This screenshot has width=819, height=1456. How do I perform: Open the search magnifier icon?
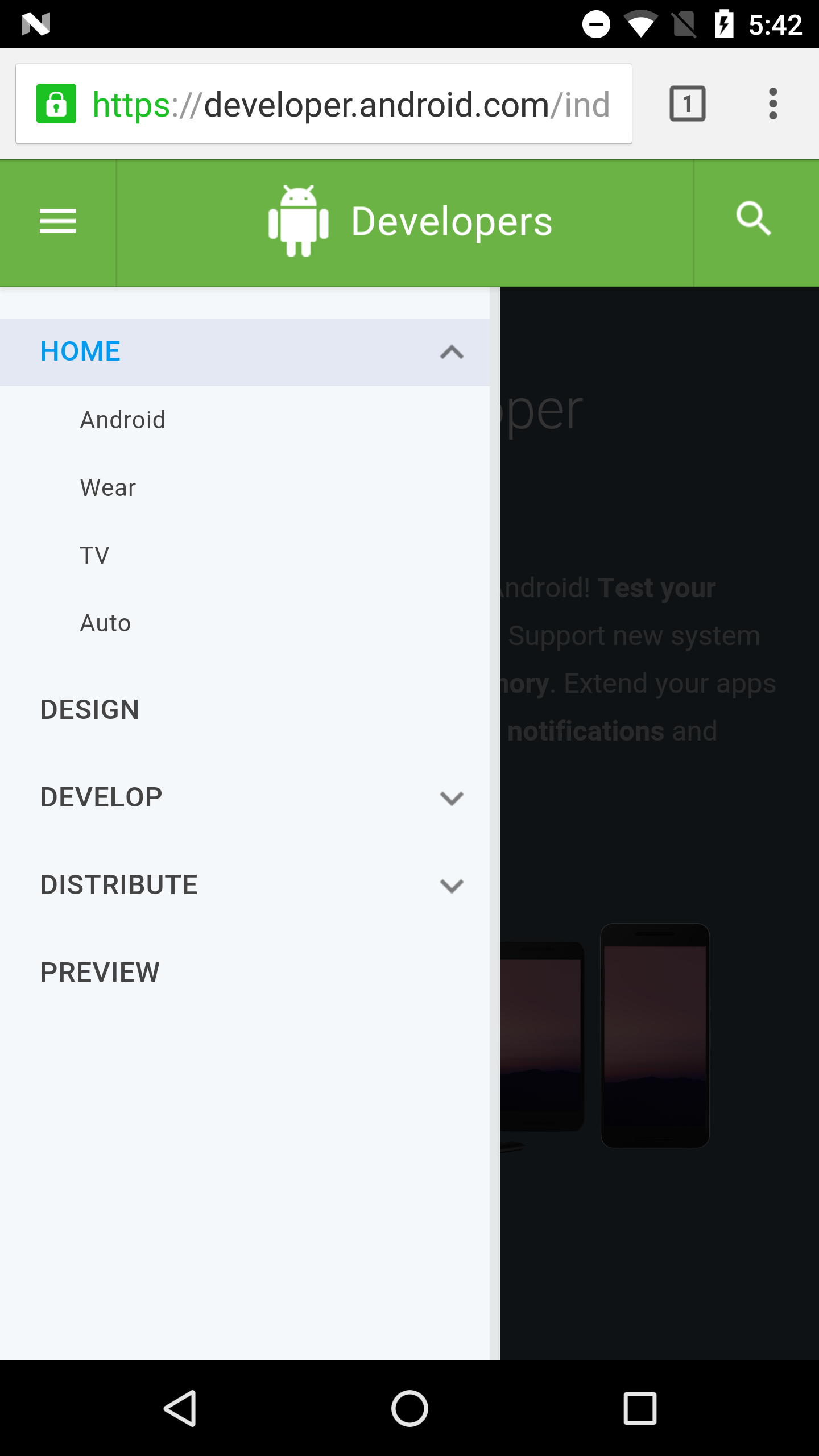tap(754, 219)
